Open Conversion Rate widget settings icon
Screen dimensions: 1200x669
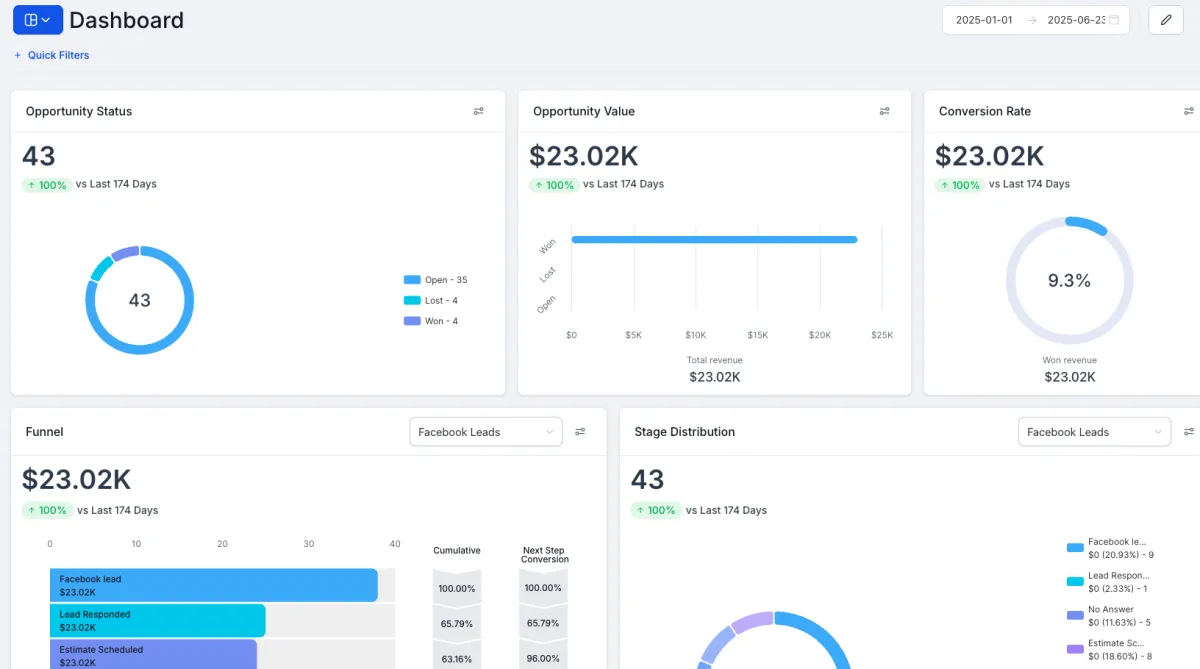click(1189, 111)
